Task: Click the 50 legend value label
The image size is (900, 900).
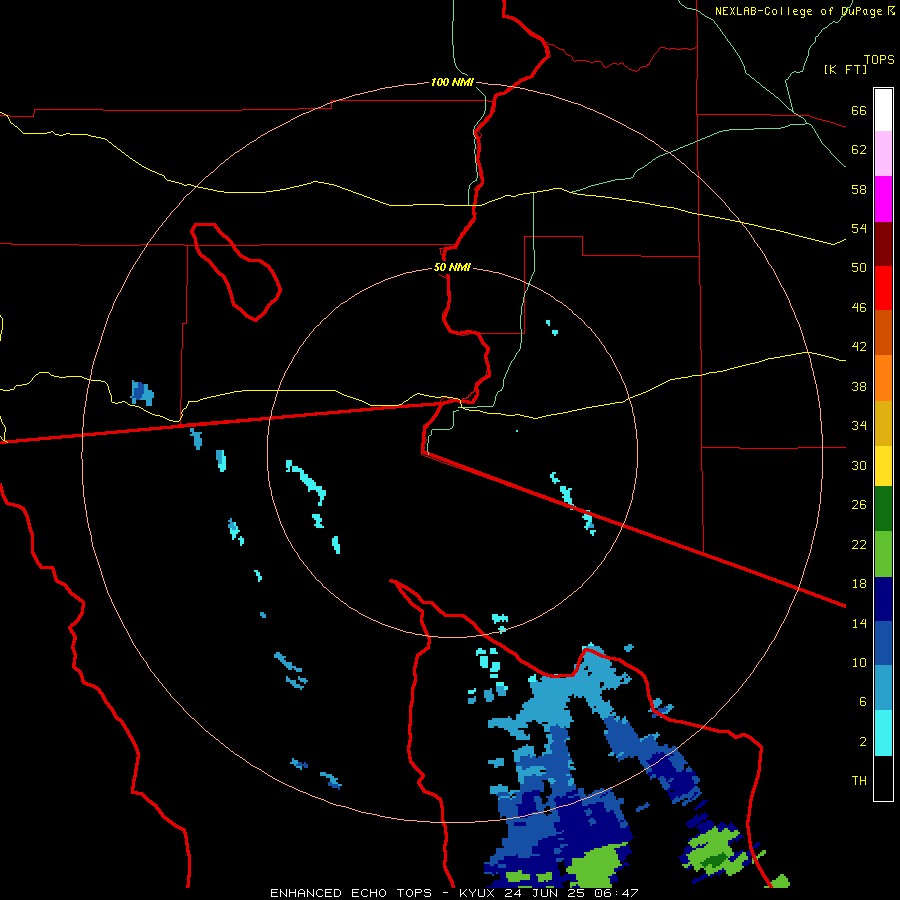Action: point(859,268)
